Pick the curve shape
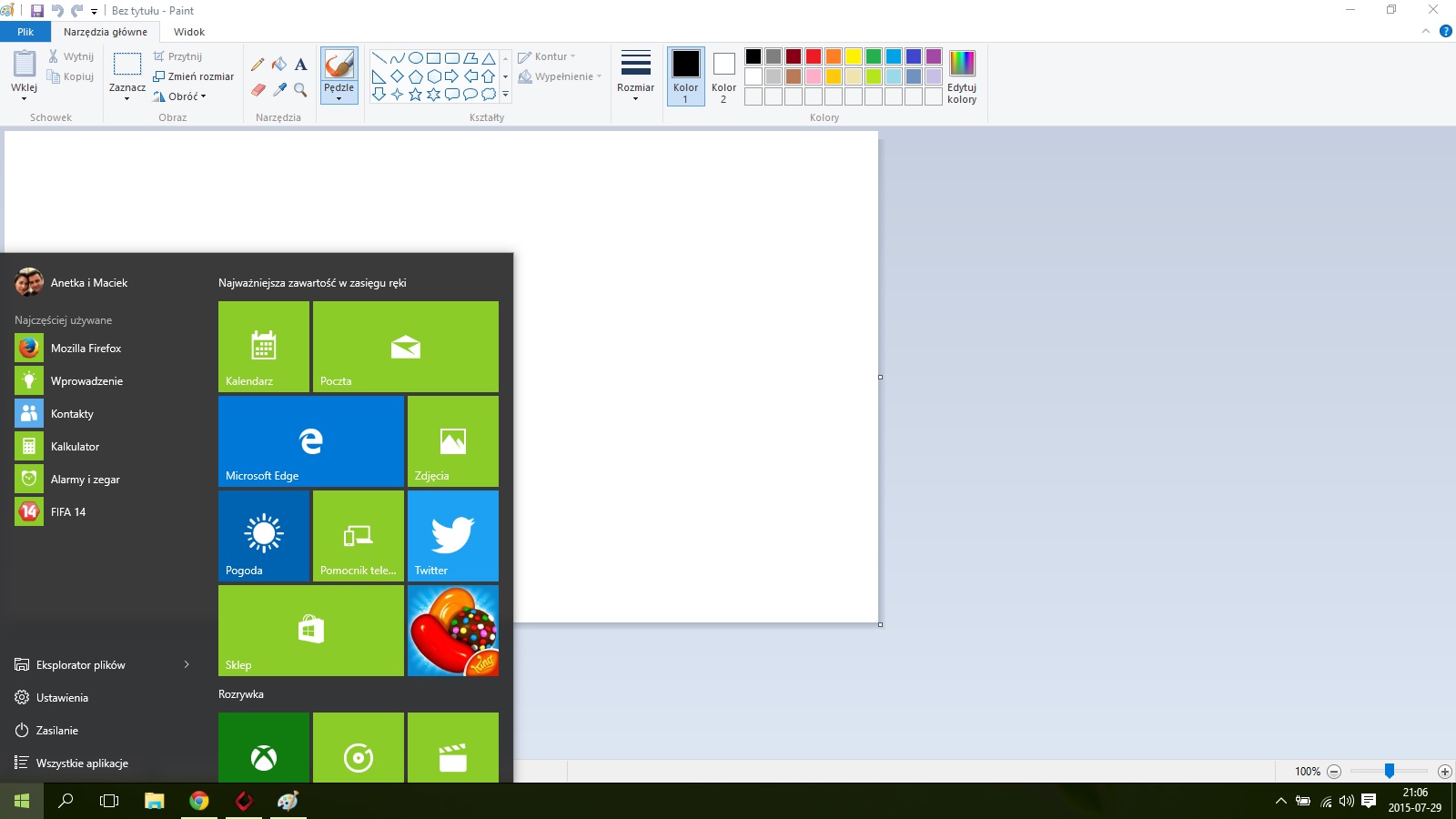This screenshot has height=819, width=1456. point(397,58)
